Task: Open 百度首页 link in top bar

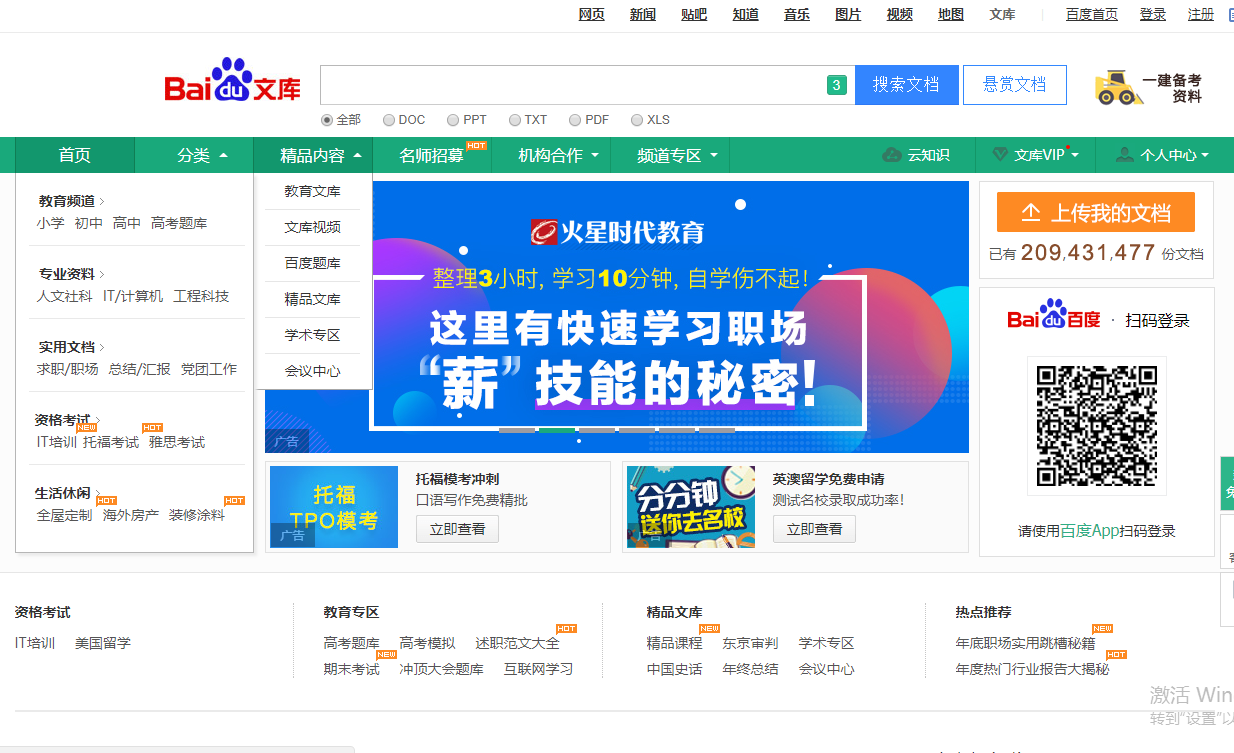Action: point(1092,14)
